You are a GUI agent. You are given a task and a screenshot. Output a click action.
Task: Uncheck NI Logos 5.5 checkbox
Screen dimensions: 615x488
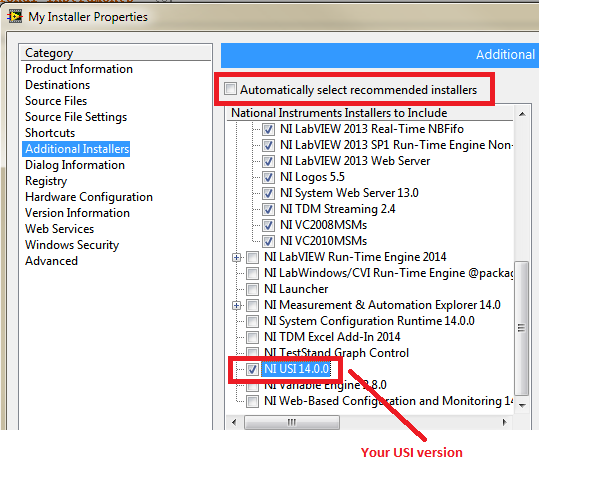click(268, 177)
